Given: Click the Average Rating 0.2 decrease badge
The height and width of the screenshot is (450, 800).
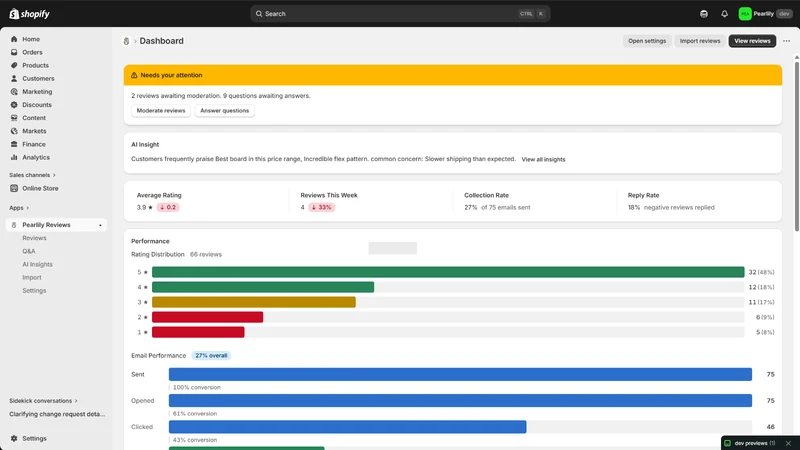Looking at the screenshot, I should (x=168, y=208).
